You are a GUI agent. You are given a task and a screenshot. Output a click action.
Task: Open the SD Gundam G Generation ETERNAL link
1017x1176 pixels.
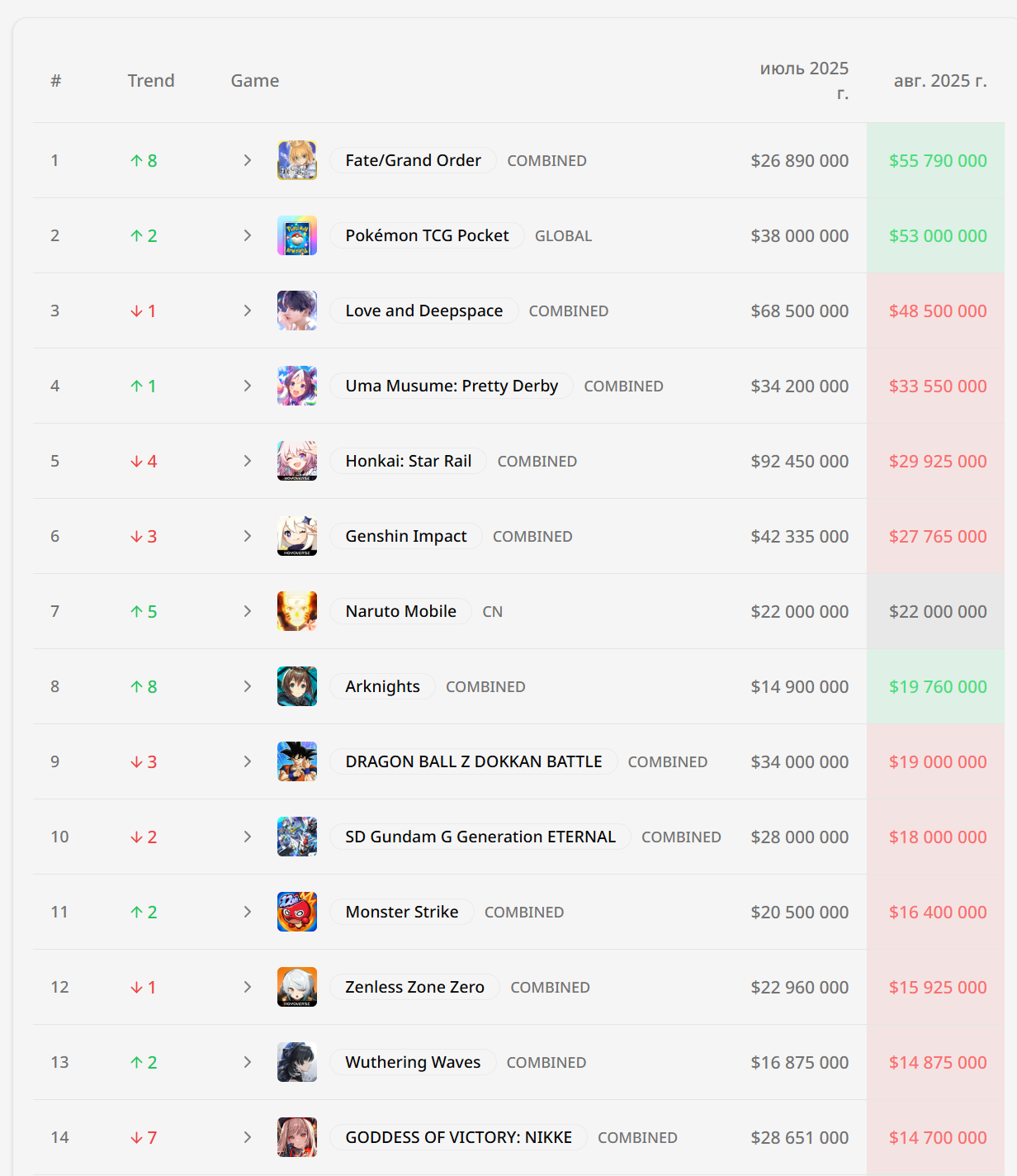point(480,837)
